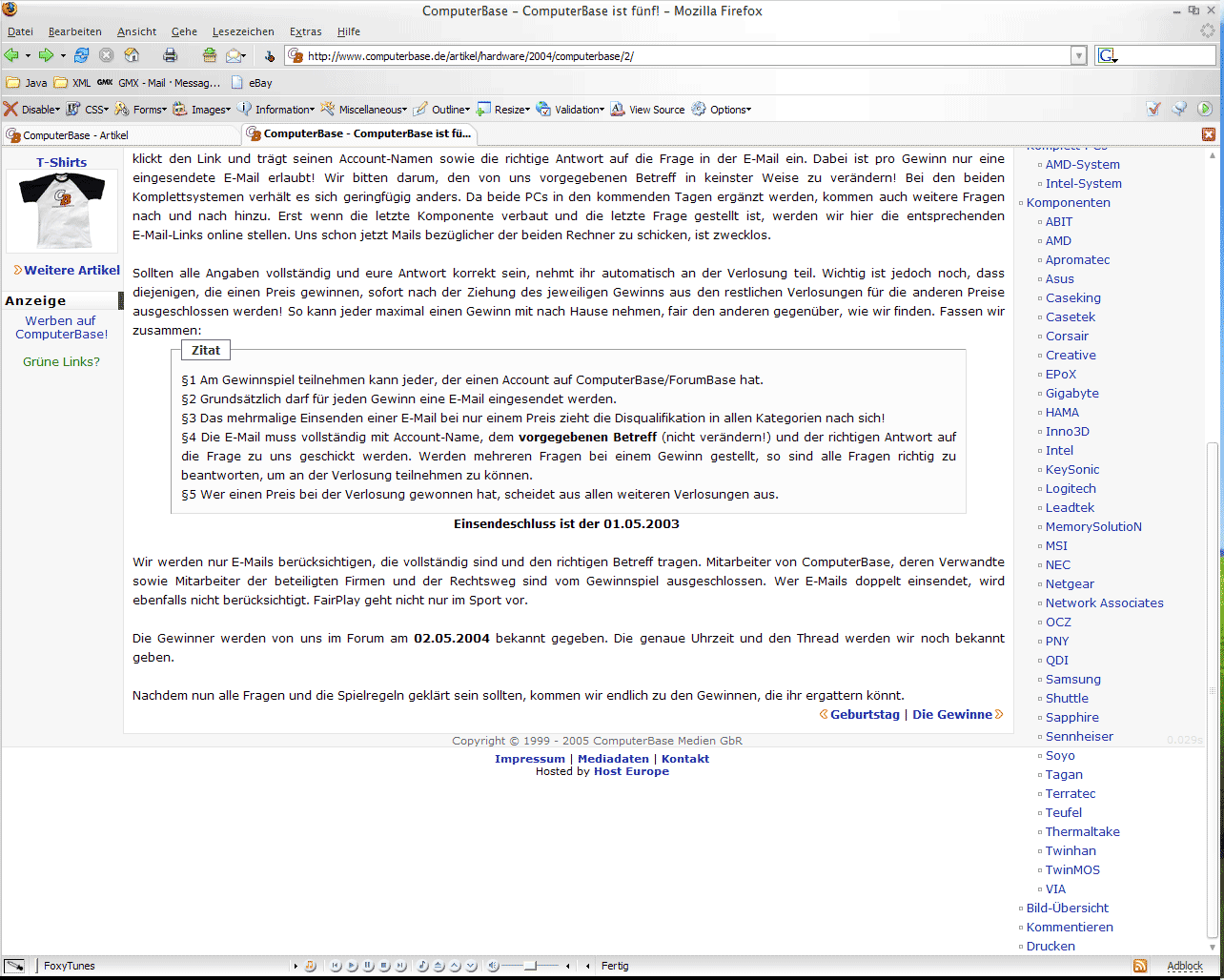1224x980 pixels.
Task: Open the Miscellaneous dropdown menu
Action: coord(364,110)
